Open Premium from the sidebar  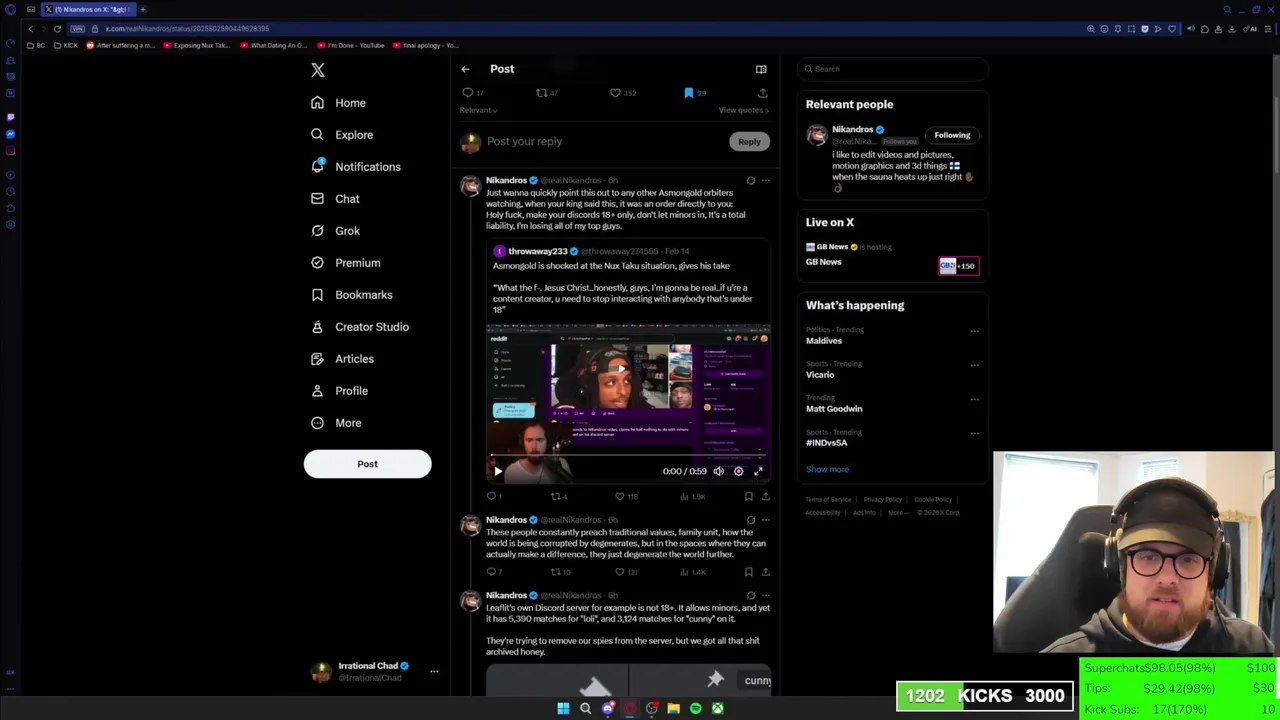point(345,263)
